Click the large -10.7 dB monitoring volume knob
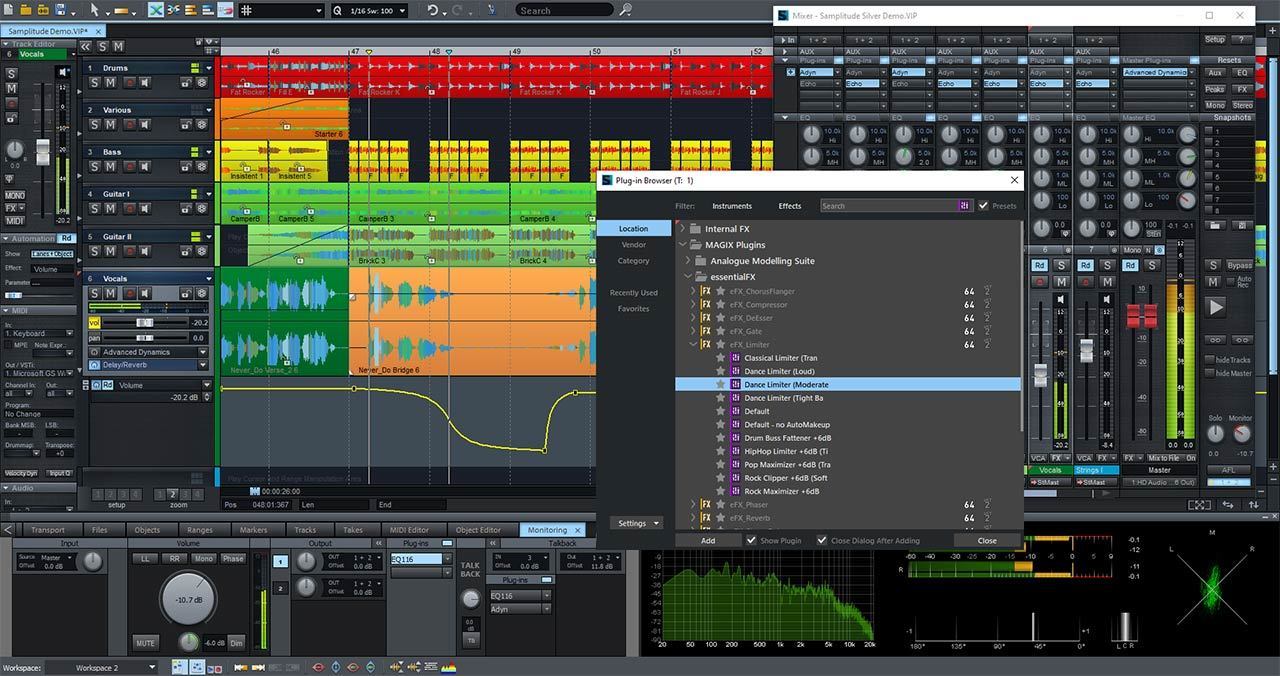Screen dimensions: 1280x676 coord(188,599)
